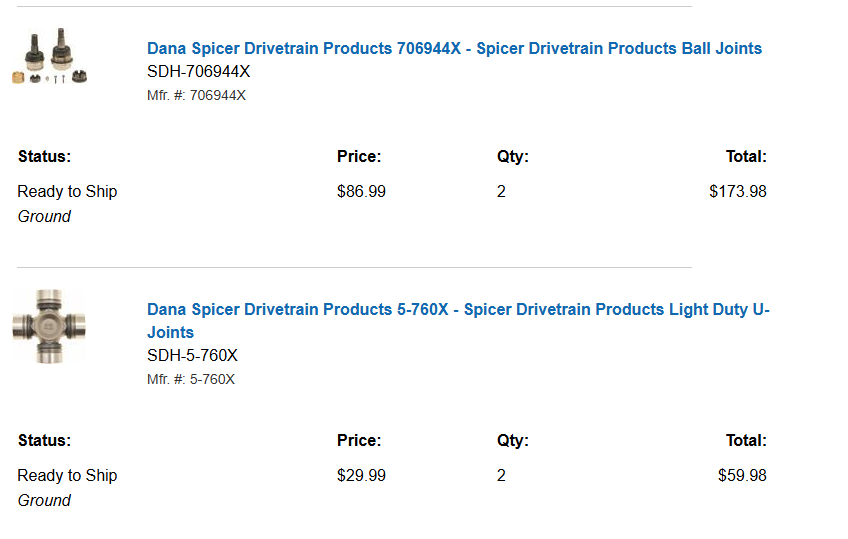The width and height of the screenshot is (848, 539).
Task: Select the Mfr. #: 5-760X text
Action: tap(191, 379)
